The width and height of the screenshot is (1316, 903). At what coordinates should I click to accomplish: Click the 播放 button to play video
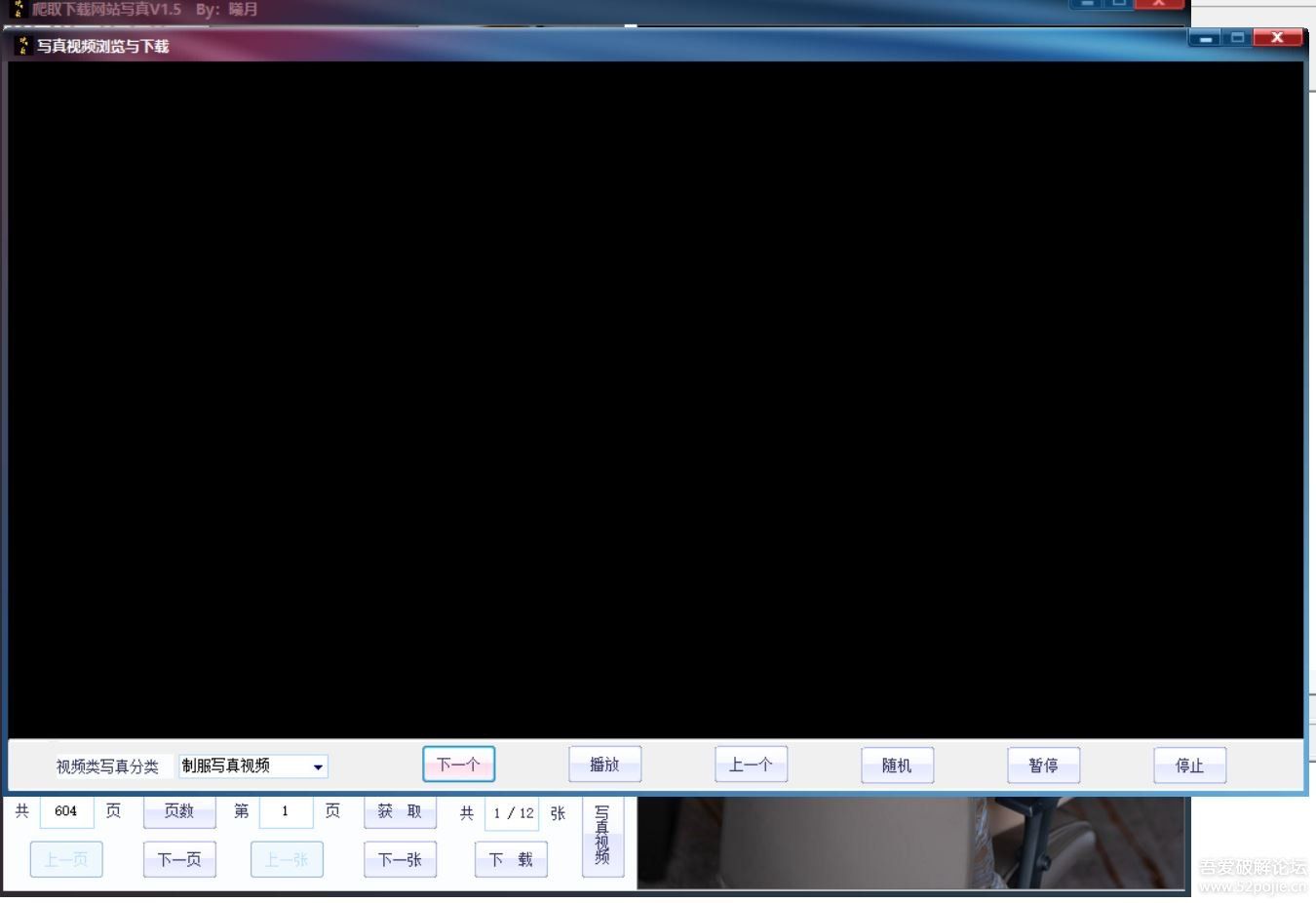point(604,765)
